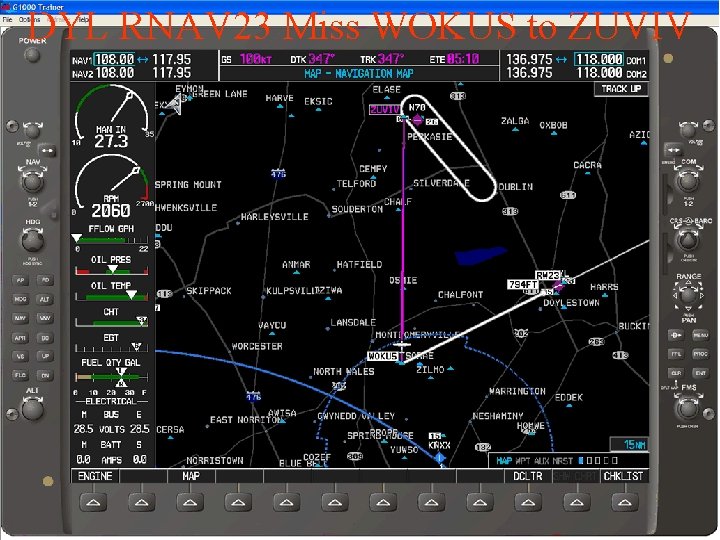This screenshot has width=720, height=540.
Task: Select the DCLTR softkey label
Action: pyautogui.click(x=528, y=476)
